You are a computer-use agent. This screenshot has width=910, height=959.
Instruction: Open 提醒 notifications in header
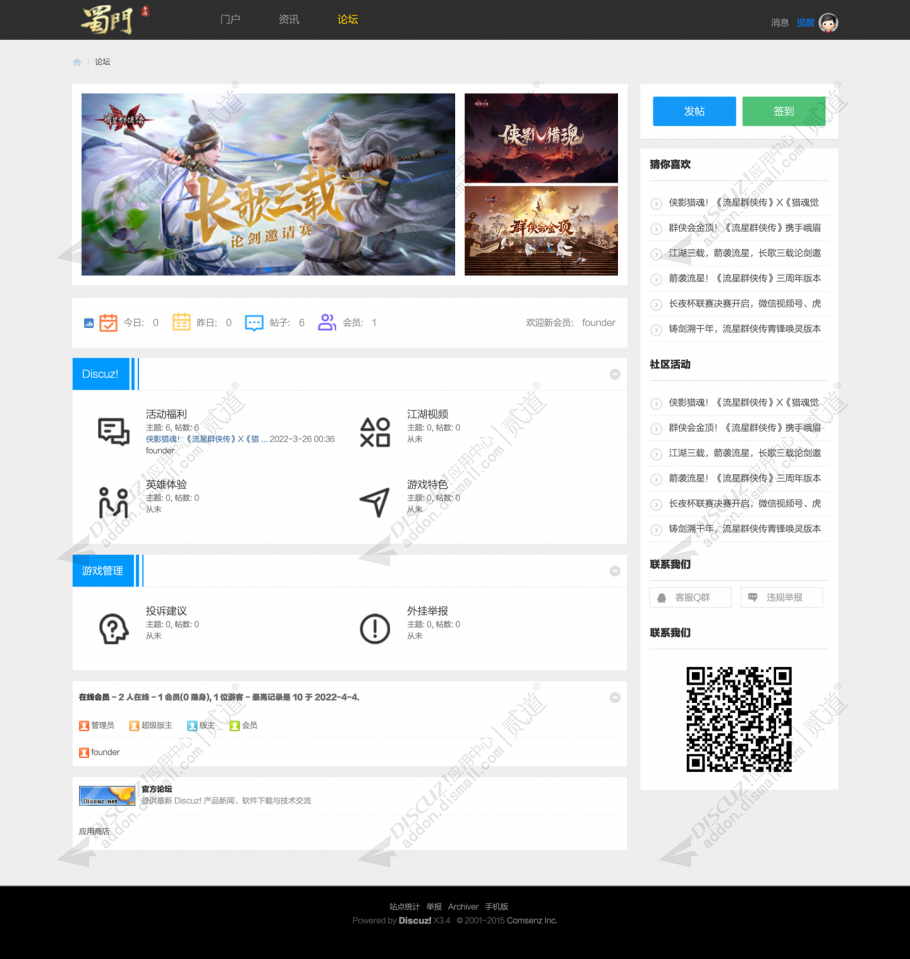[805, 23]
